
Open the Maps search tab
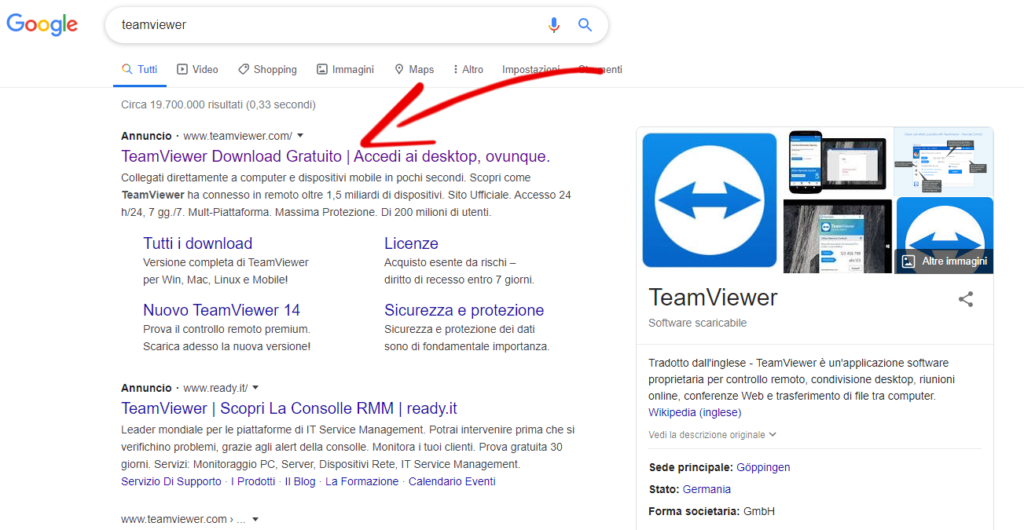pyautogui.click(x=414, y=70)
